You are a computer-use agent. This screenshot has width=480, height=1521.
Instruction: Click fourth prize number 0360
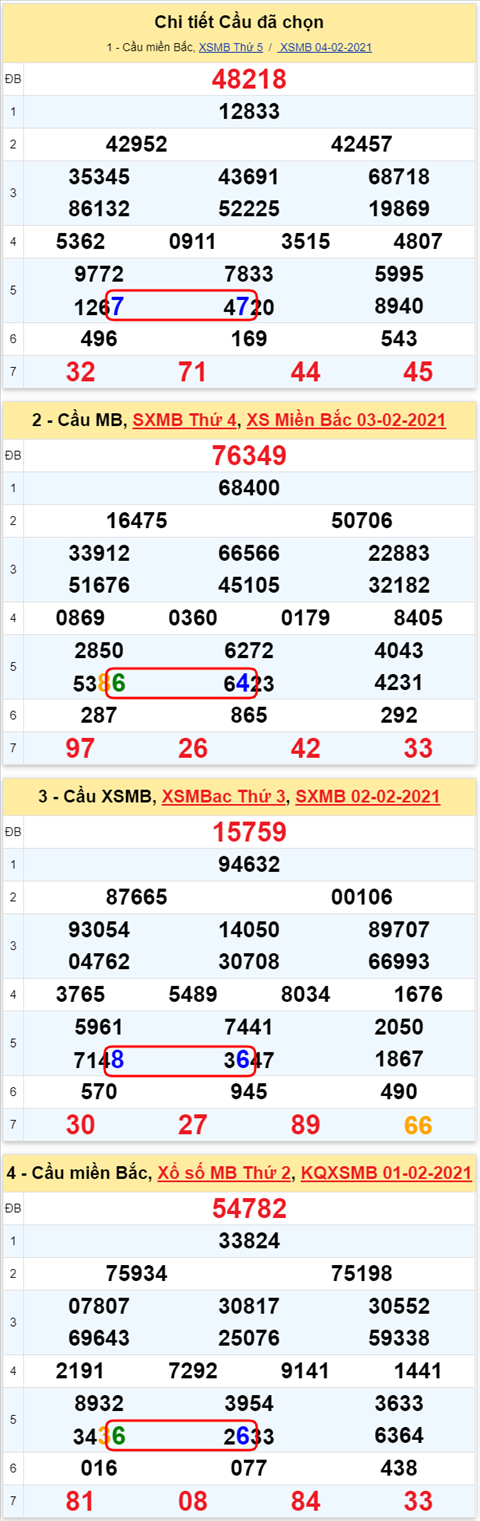(x=193, y=618)
